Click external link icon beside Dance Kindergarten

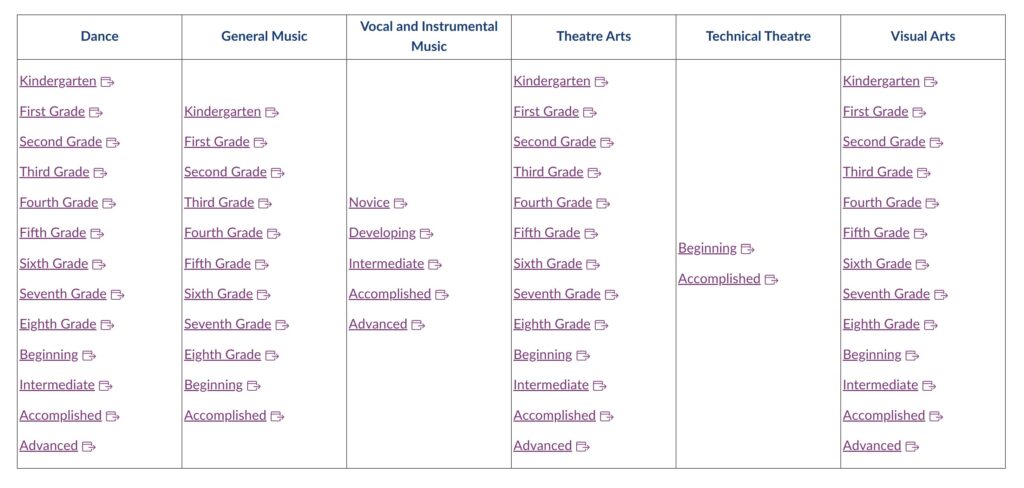point(108,82)
